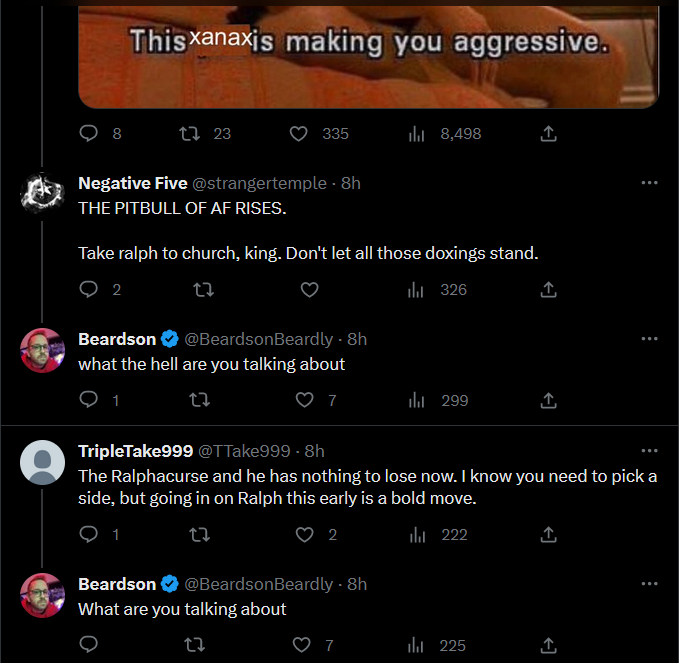Open @strangertemple profile handle
This screenshot has width=679, height=663.
(259, 183)
